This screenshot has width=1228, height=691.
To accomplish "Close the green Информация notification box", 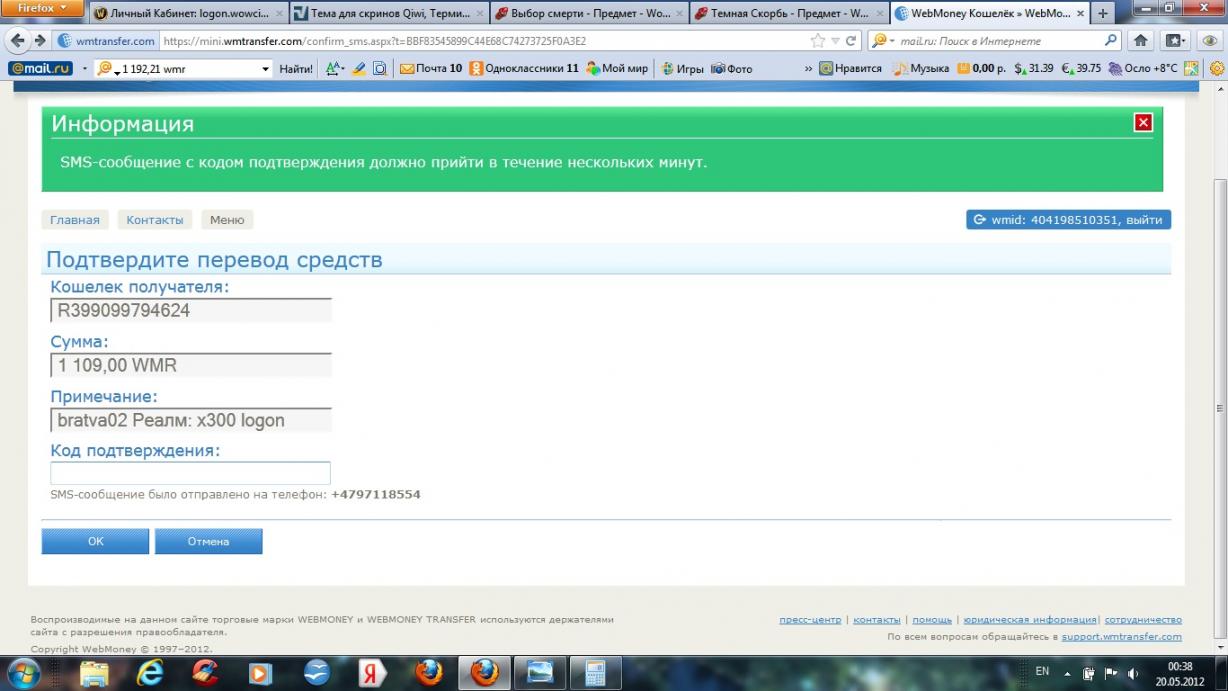I will [1143, 123].
